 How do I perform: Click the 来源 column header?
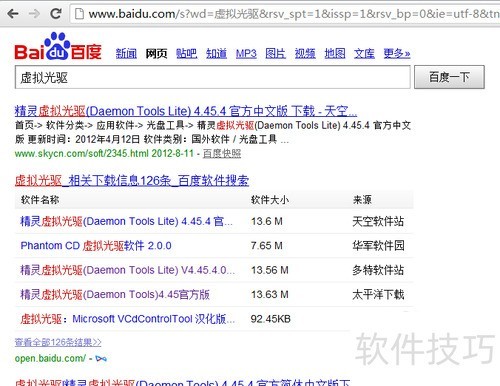coord(362,200)
